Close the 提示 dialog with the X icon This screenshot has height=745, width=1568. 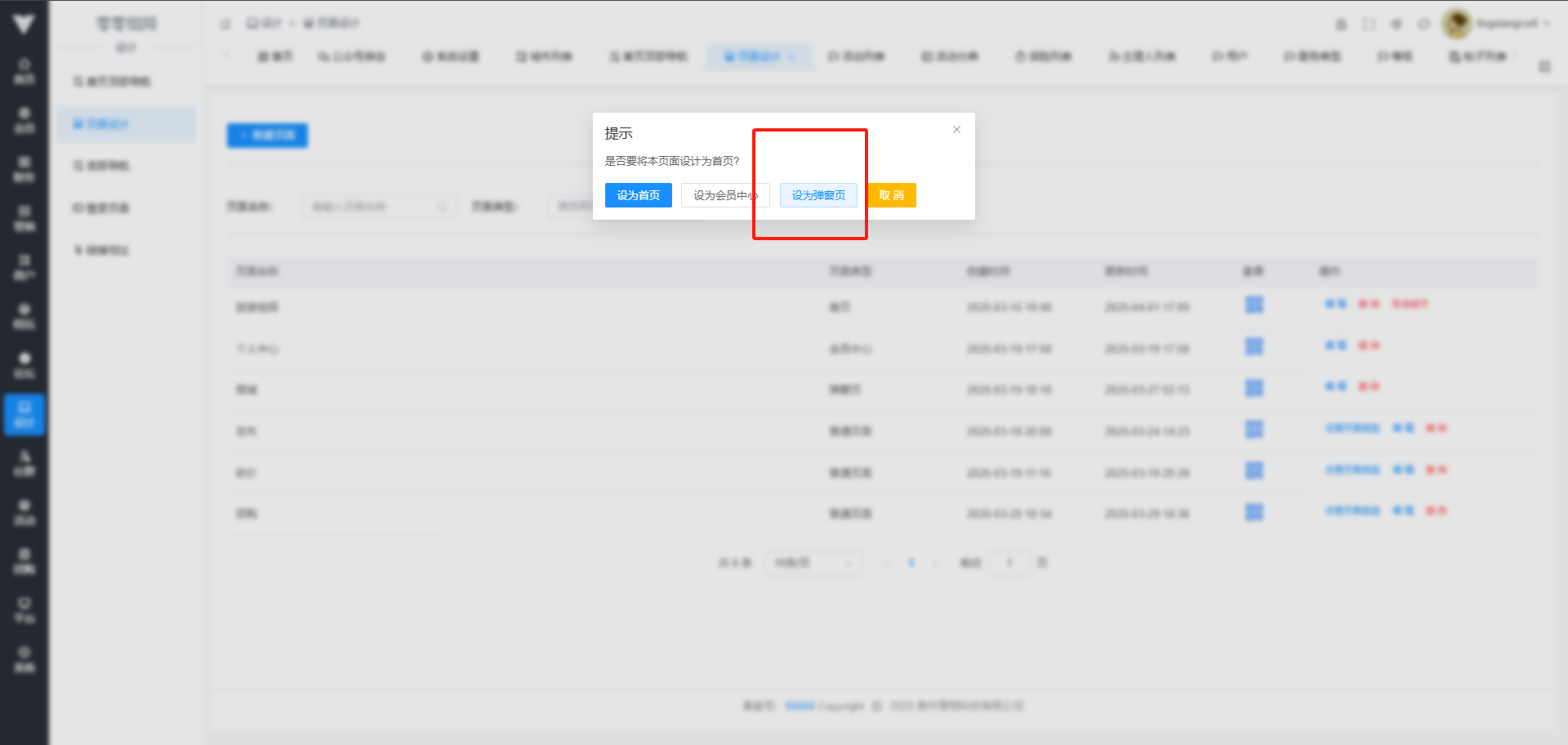956,130
